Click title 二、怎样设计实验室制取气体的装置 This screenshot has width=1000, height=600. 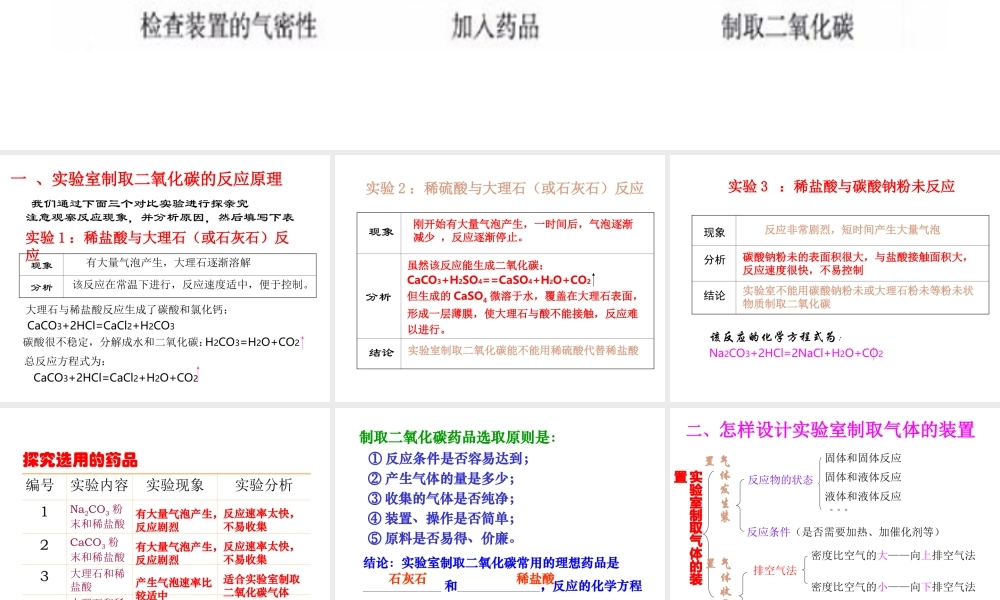[x=830, y=430]
